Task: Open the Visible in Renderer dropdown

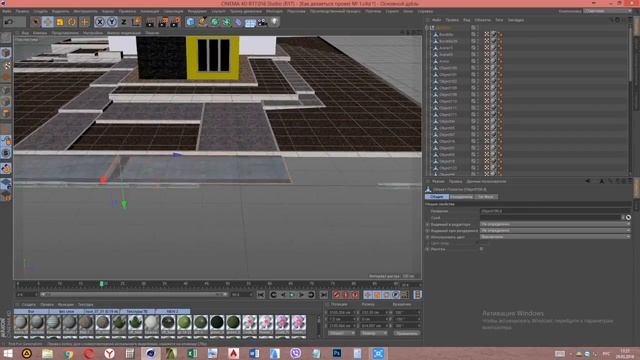Action: pos(555,230)
